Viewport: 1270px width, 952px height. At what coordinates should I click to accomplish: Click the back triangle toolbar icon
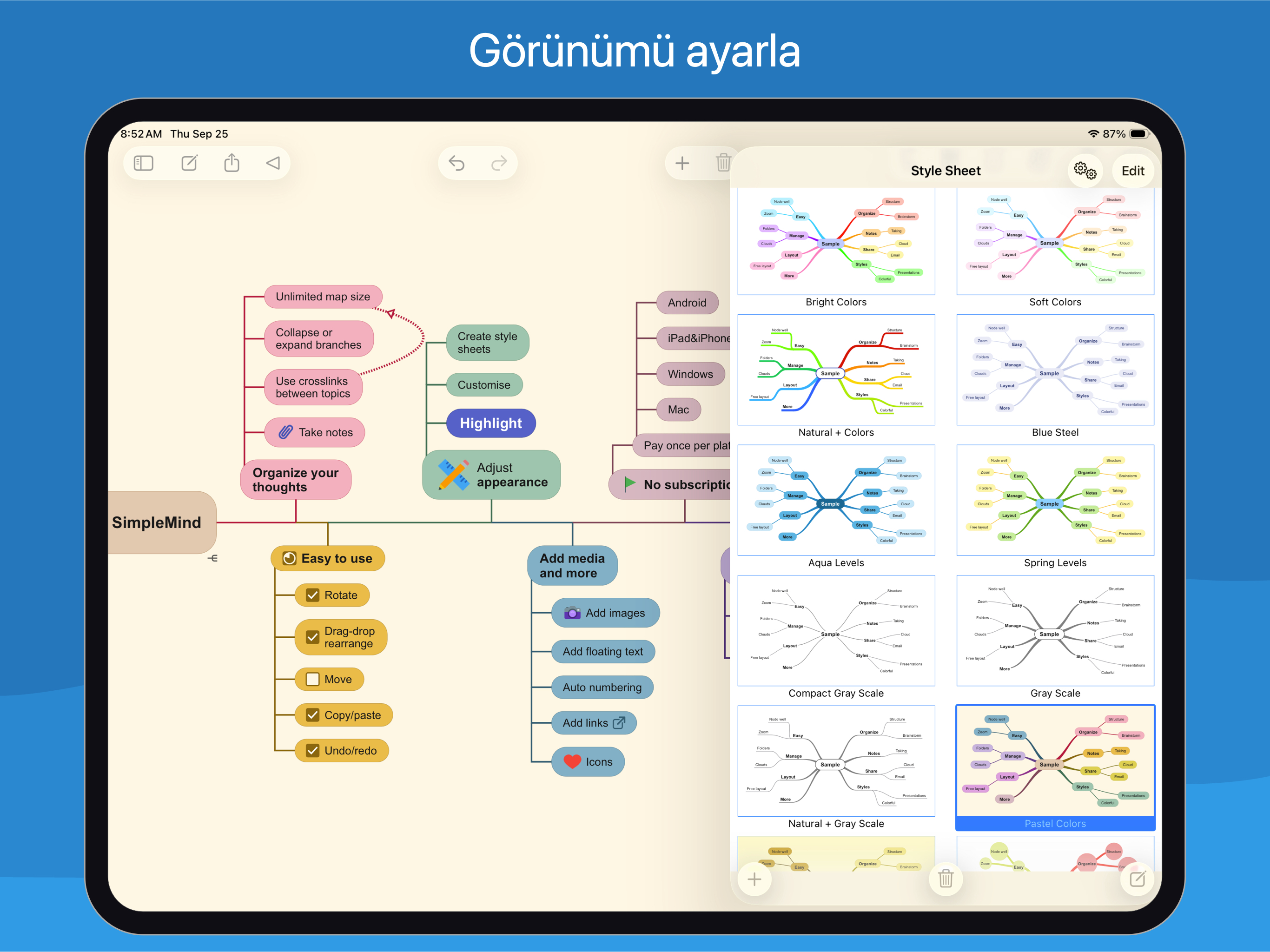(273, 164)
